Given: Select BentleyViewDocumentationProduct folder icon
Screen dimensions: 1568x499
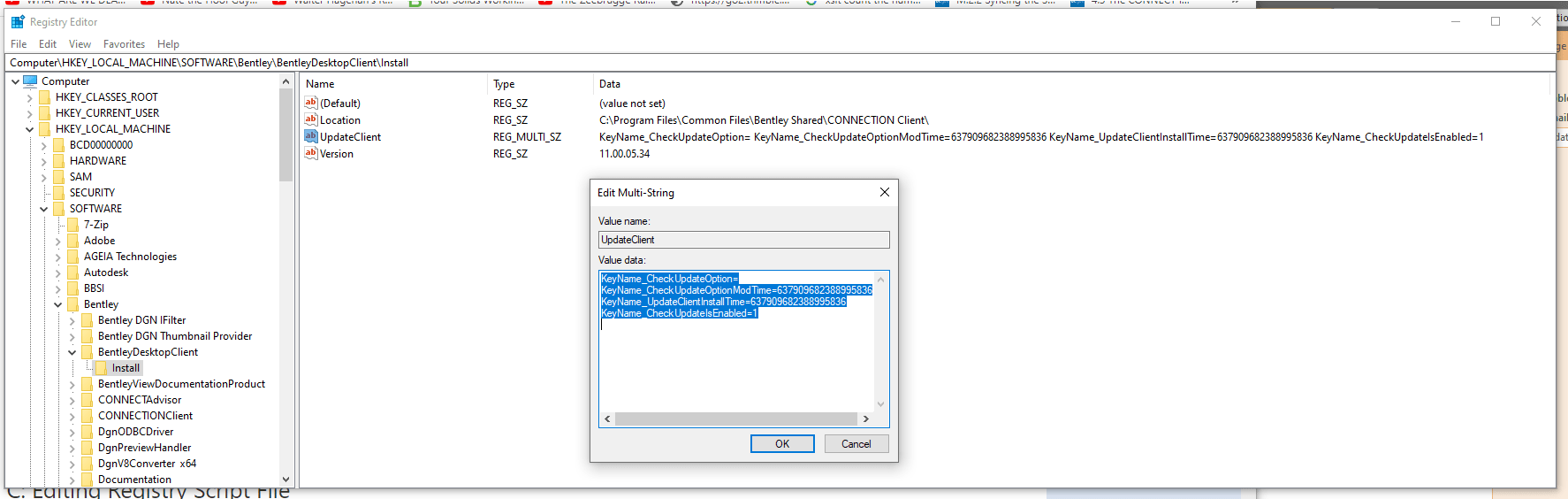Looking at the screenshot, I should tap(88, 384).
